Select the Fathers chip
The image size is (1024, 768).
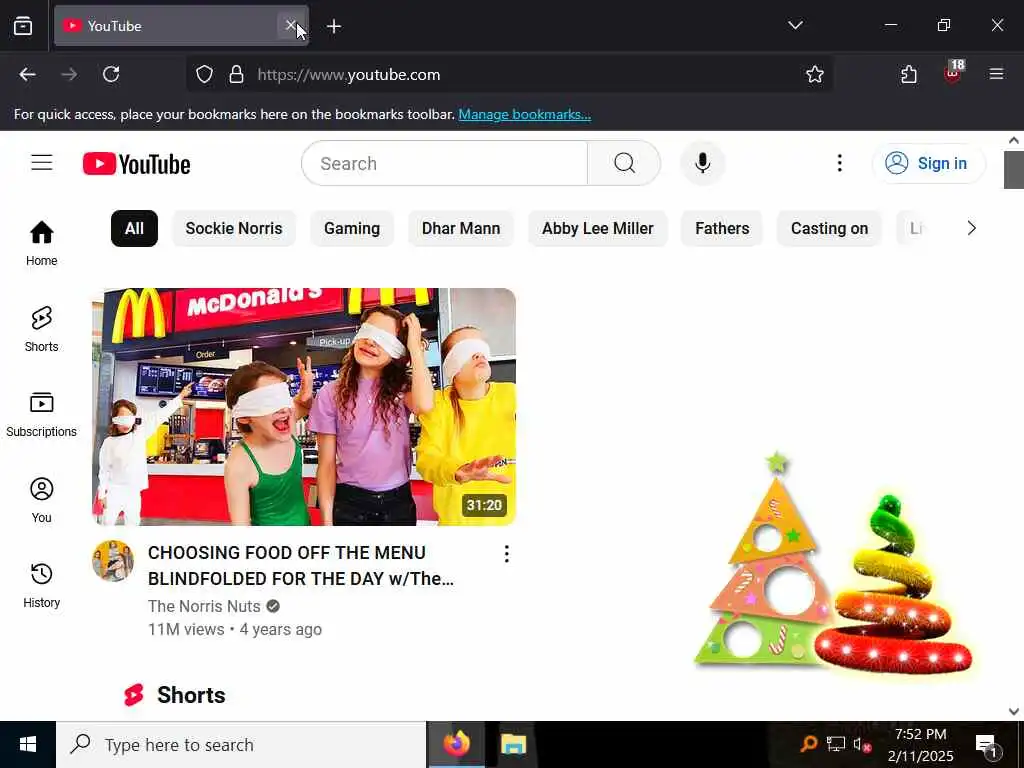[x=722, y=229]
